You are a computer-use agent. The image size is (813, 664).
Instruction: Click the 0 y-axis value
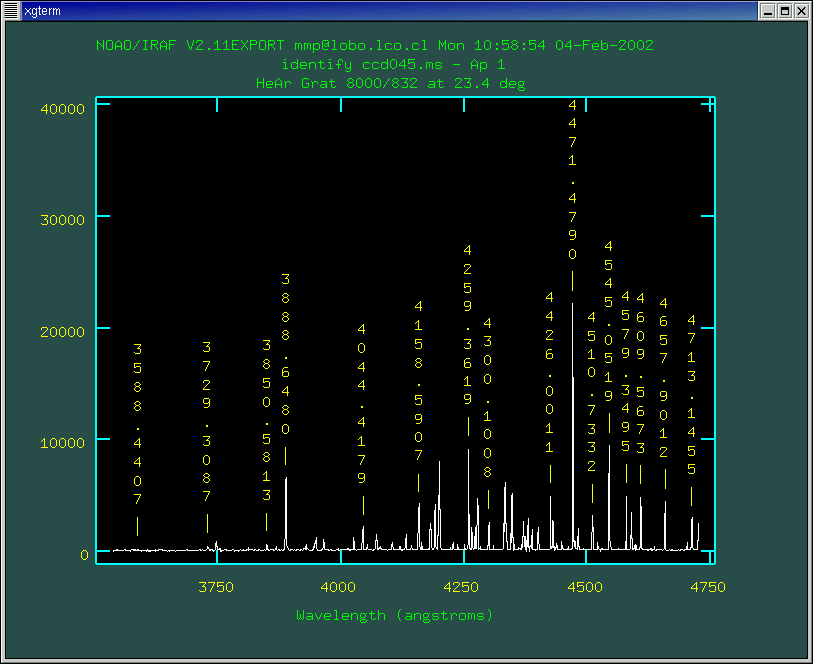(85, 555)
